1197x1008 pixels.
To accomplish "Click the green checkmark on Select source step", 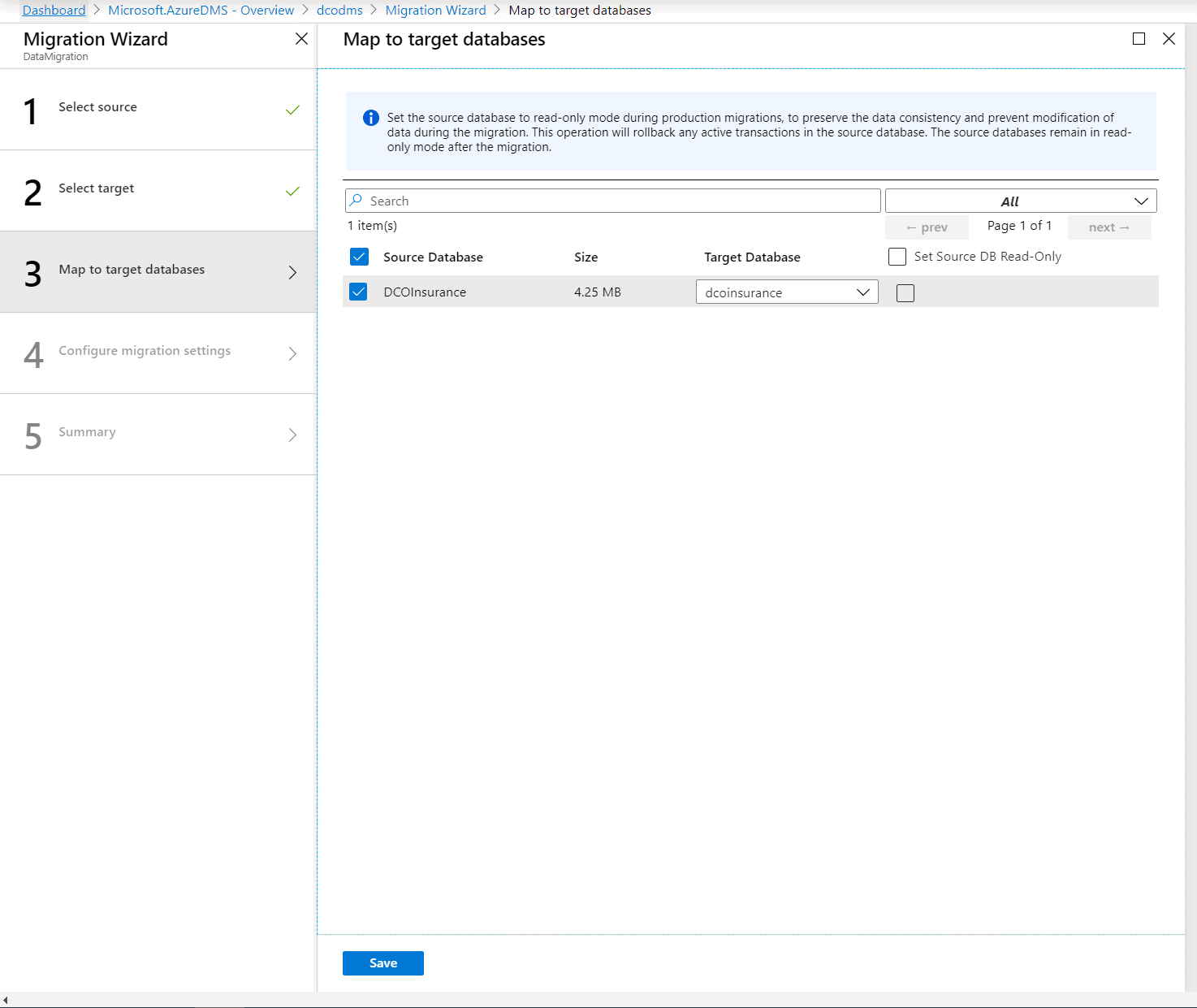I will (x=292, y=110).
